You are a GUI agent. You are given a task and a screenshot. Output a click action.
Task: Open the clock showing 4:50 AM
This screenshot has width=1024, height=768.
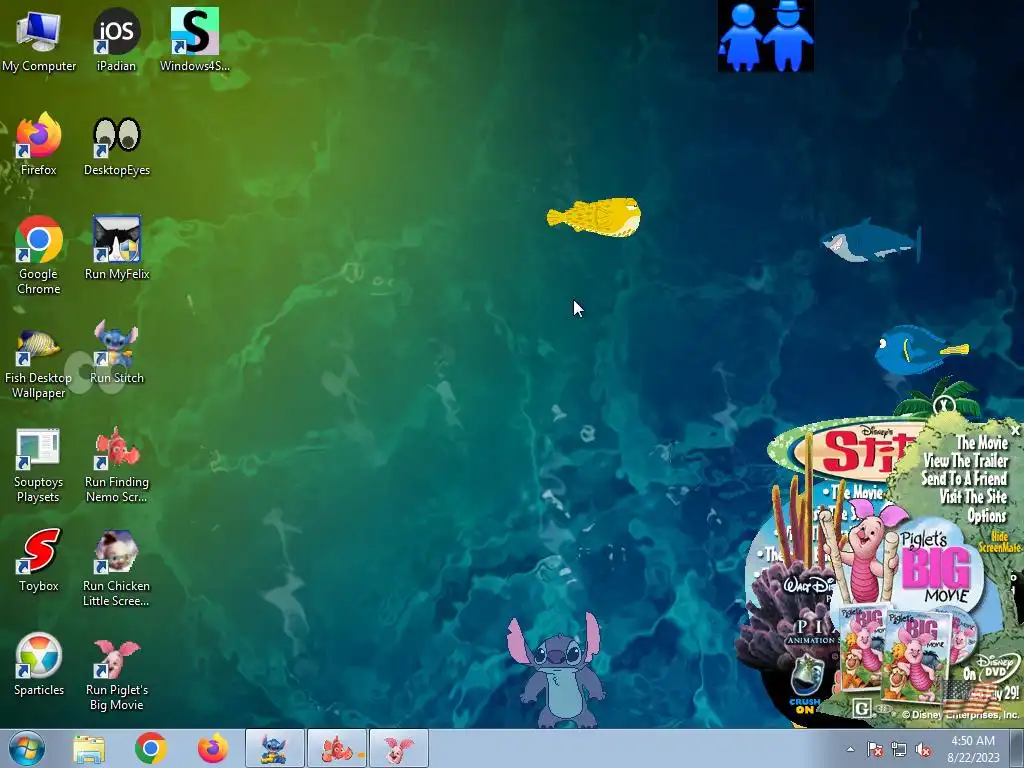[973, 749]
